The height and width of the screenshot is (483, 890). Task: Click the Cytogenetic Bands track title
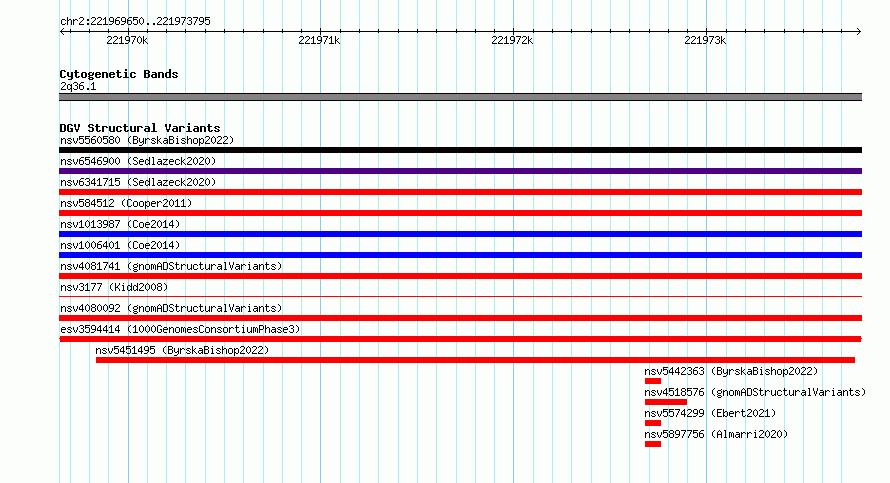(x=119, y=74)
